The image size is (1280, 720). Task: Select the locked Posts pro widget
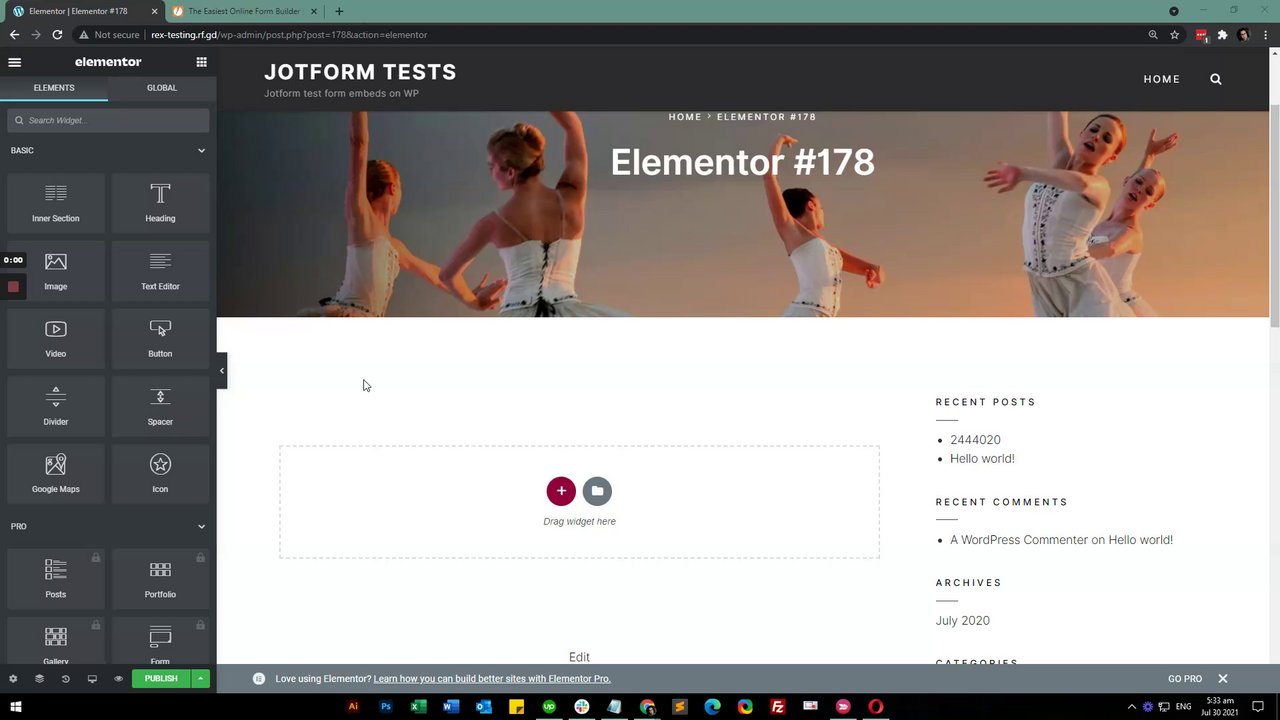click(56, 579)
